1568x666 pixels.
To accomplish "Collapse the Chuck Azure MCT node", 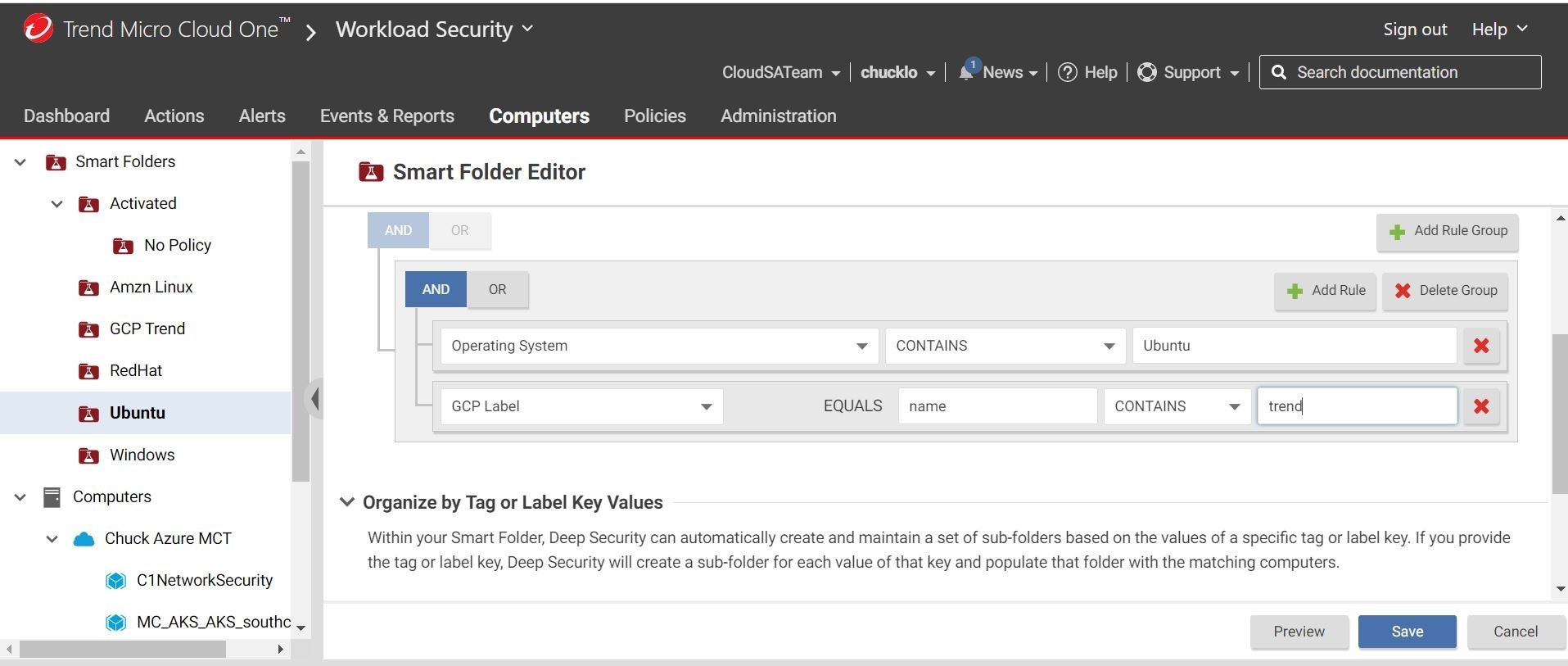I will pyautogui.click(x=52, y=539).
